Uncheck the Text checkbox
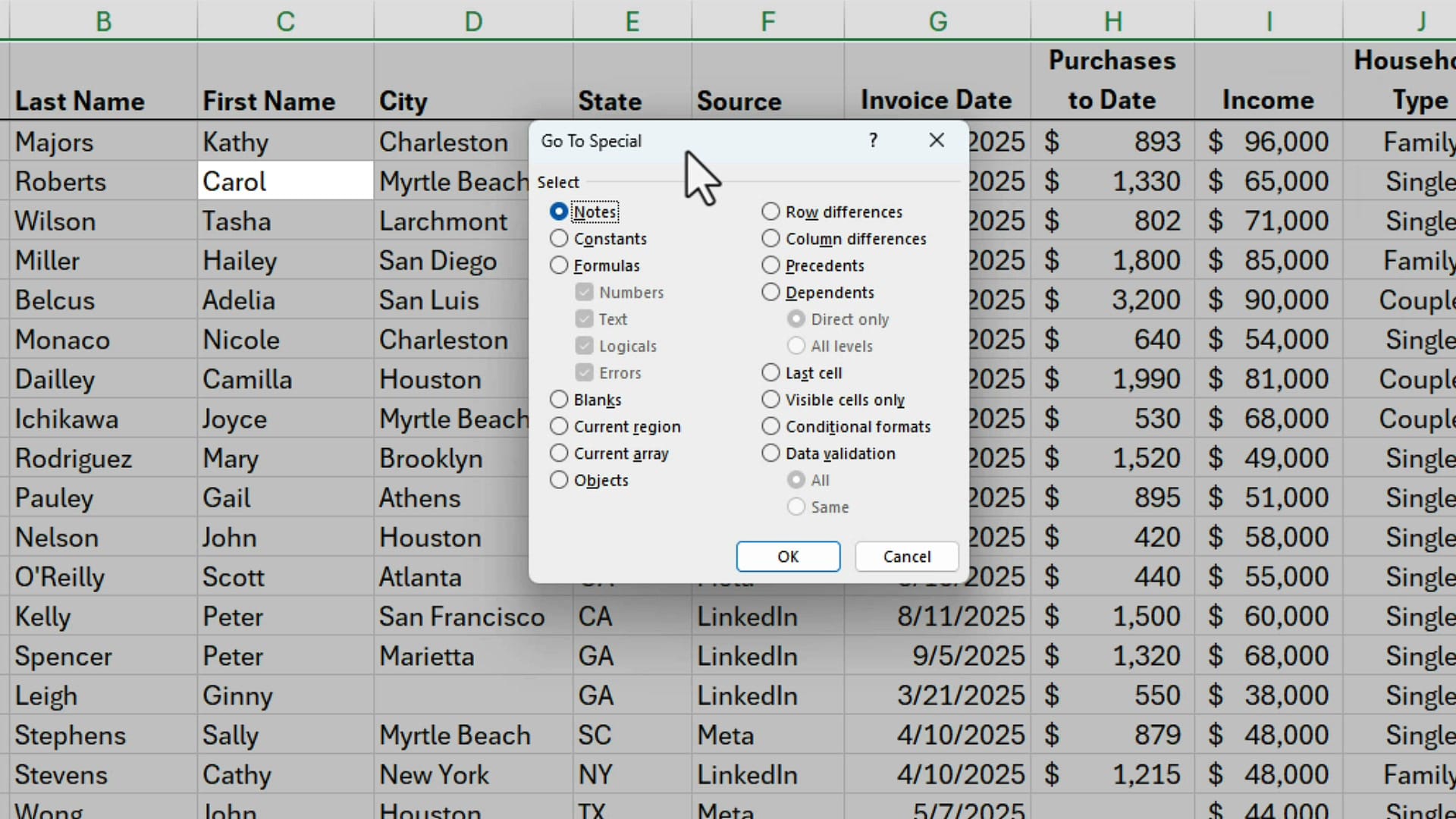 point(584,318)
